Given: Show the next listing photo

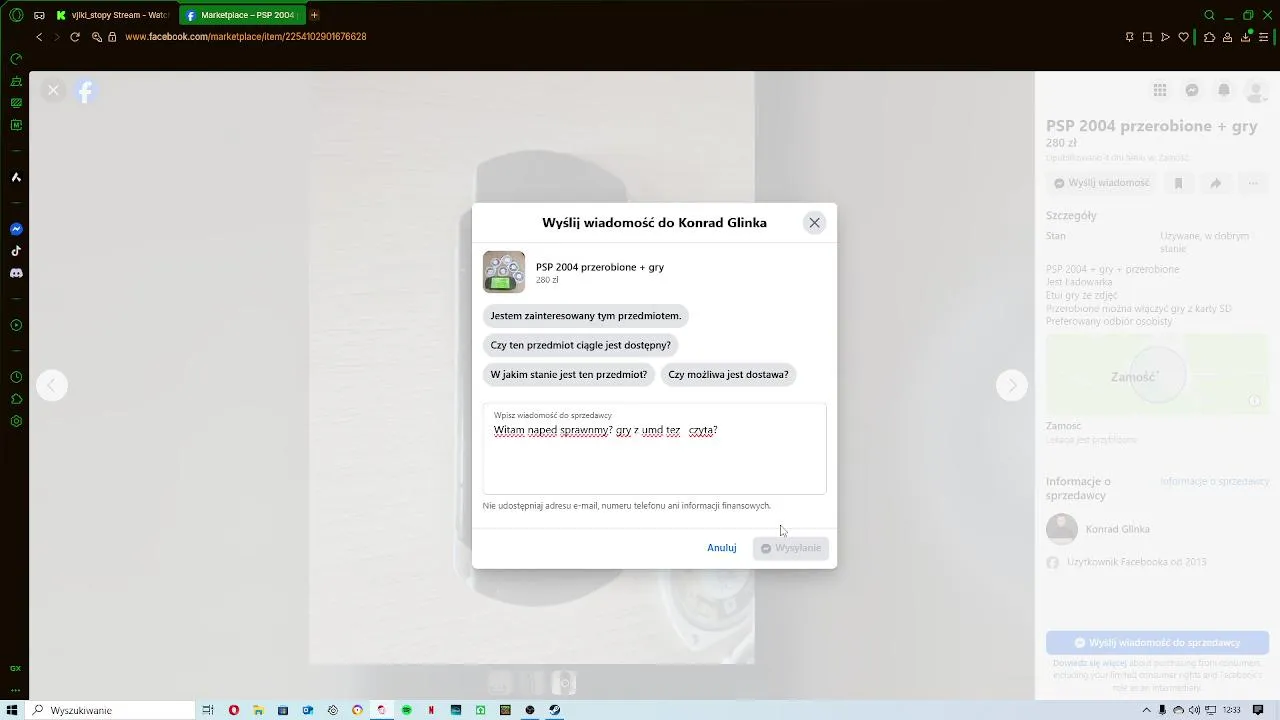Looking at the screenshot, I should pos(1012,385).
